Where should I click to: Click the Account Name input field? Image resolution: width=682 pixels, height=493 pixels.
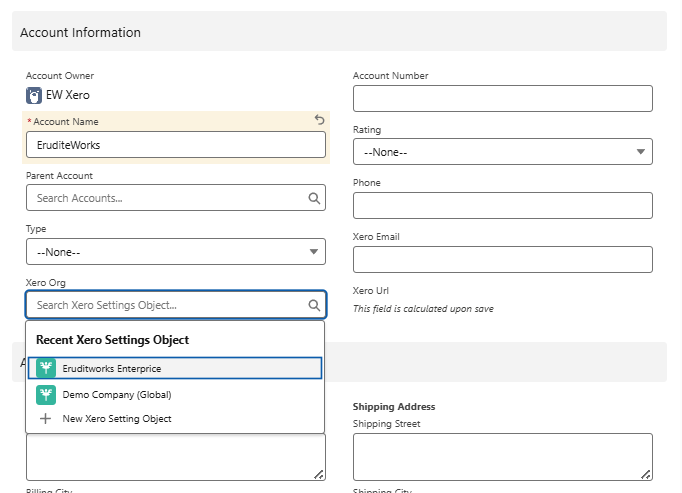coord(176,145)
